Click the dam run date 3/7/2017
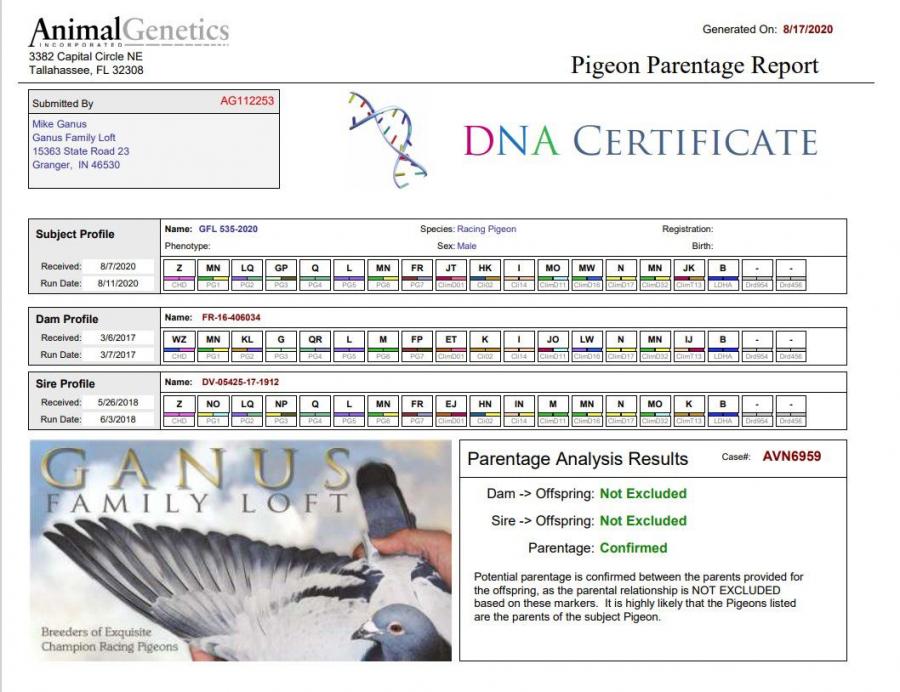The height and width of the screenshot is (692, 900). (x=118, y=355)
